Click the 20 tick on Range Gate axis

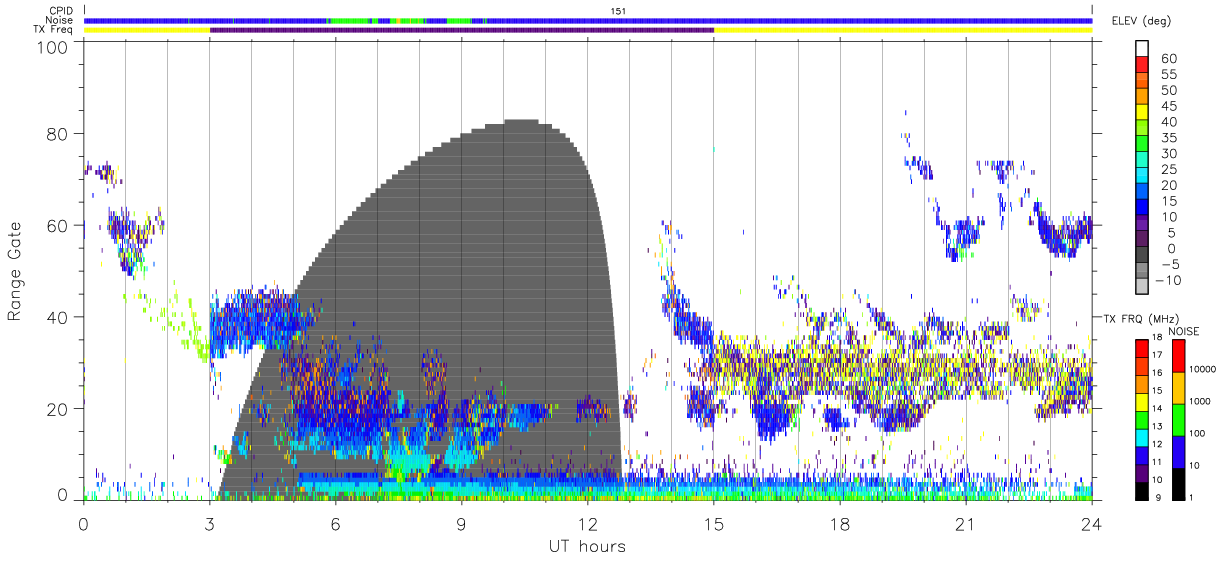tap(59, 408)
